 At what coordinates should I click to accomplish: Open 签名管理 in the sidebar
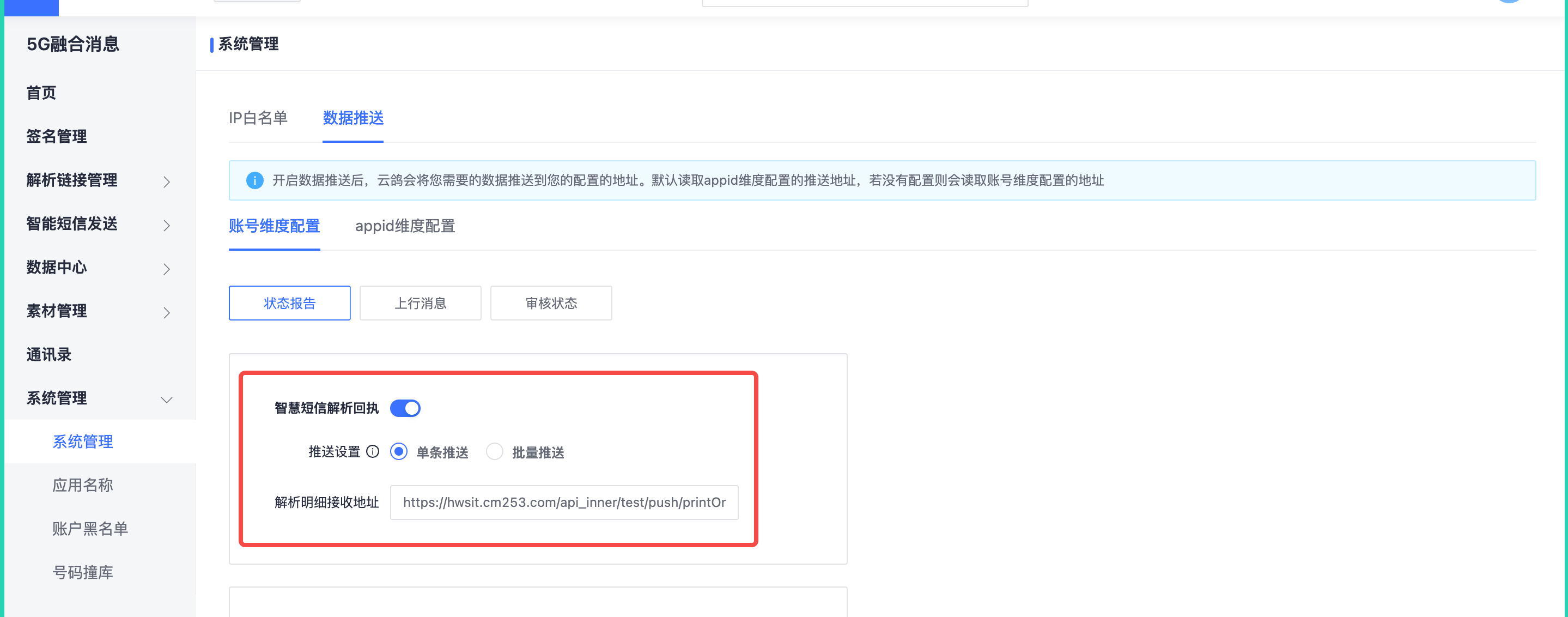click(x=57, y=136)
